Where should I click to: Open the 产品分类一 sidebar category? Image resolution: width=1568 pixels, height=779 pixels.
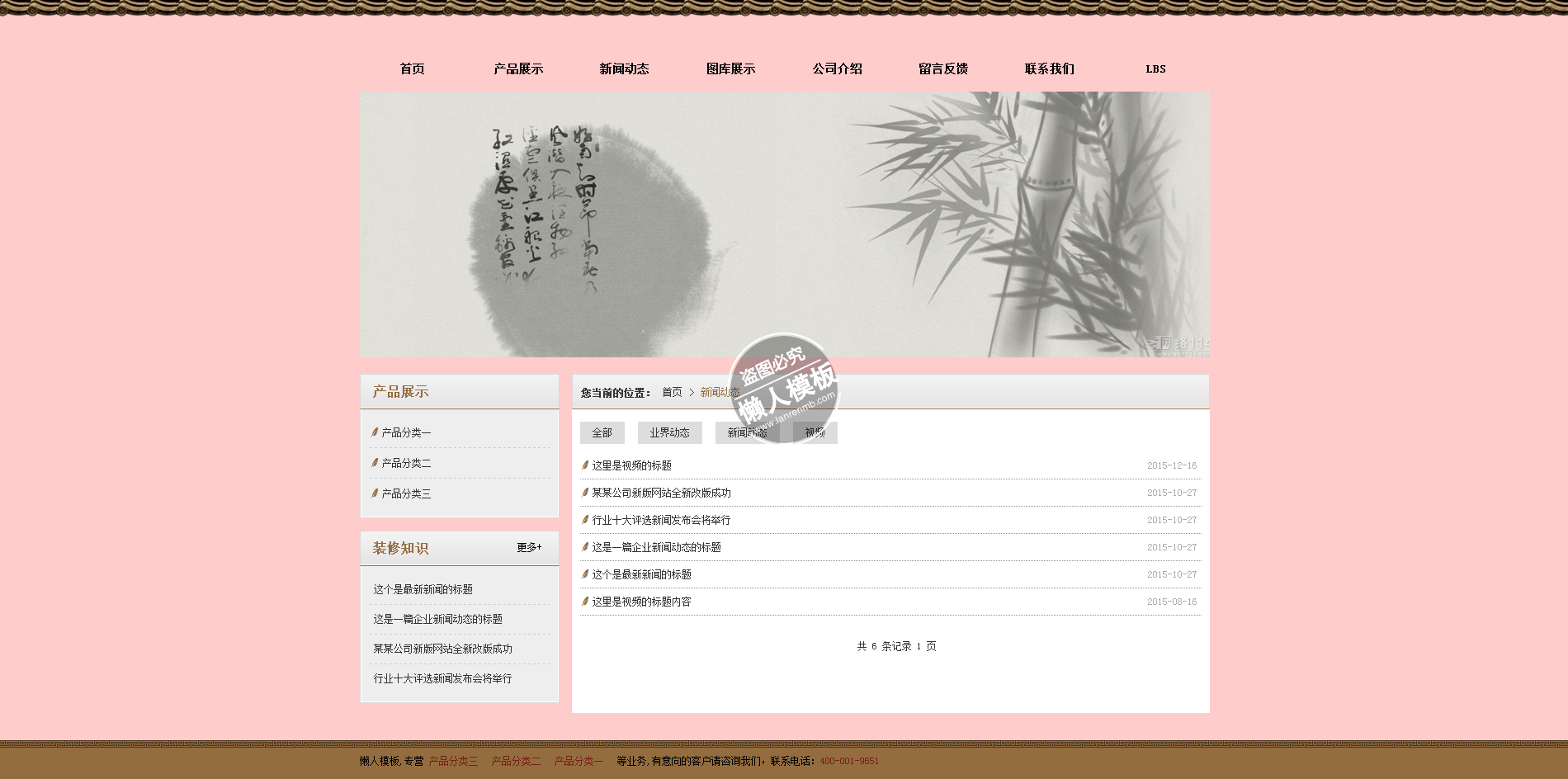[x=406, y=432]
